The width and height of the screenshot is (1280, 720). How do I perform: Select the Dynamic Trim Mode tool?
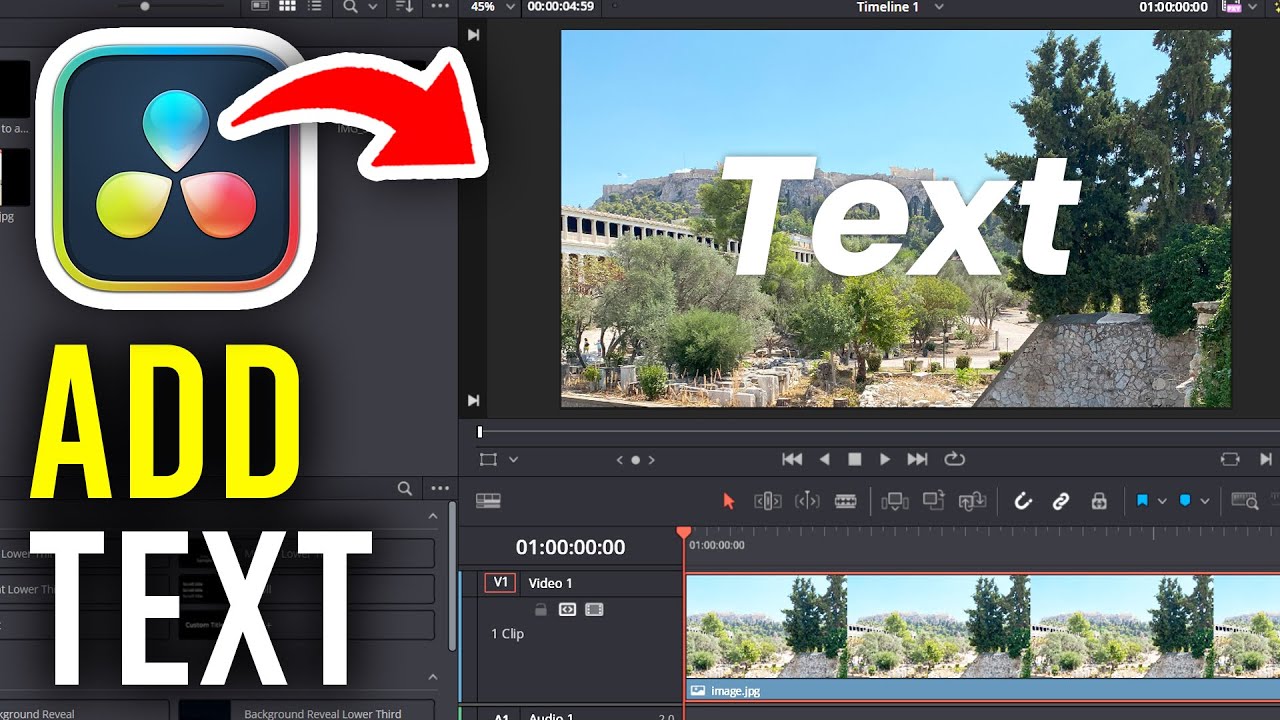pos(807,501)
